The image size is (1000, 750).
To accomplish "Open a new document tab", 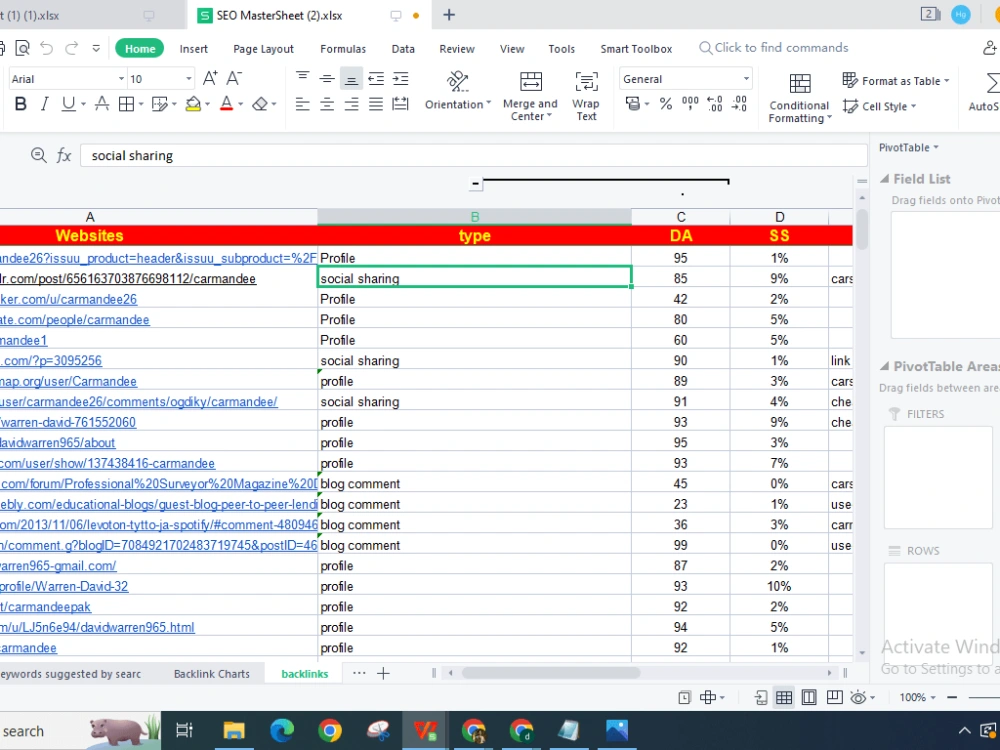I will 449,15.
